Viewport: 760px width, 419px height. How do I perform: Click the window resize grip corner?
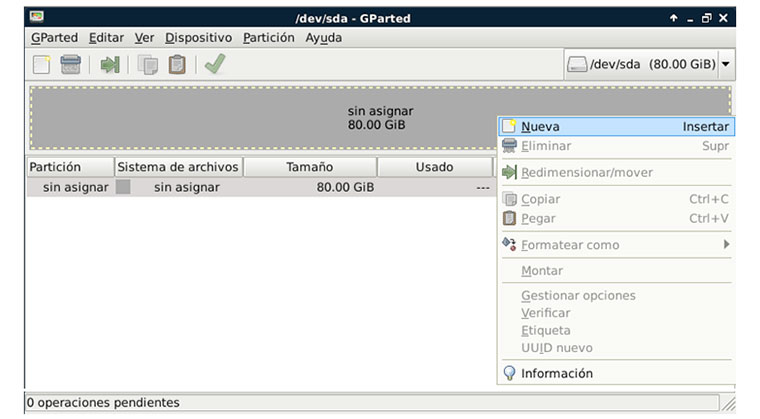(728, 404)
